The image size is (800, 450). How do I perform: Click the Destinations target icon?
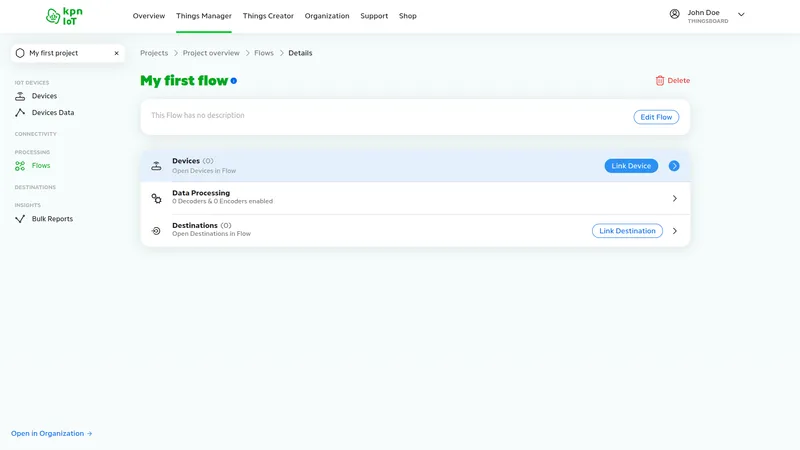point(156,231)
